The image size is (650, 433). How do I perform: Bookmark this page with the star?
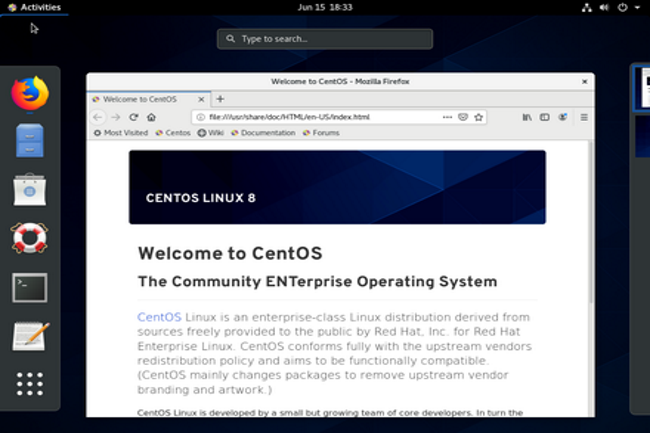[x=479, y=117]
